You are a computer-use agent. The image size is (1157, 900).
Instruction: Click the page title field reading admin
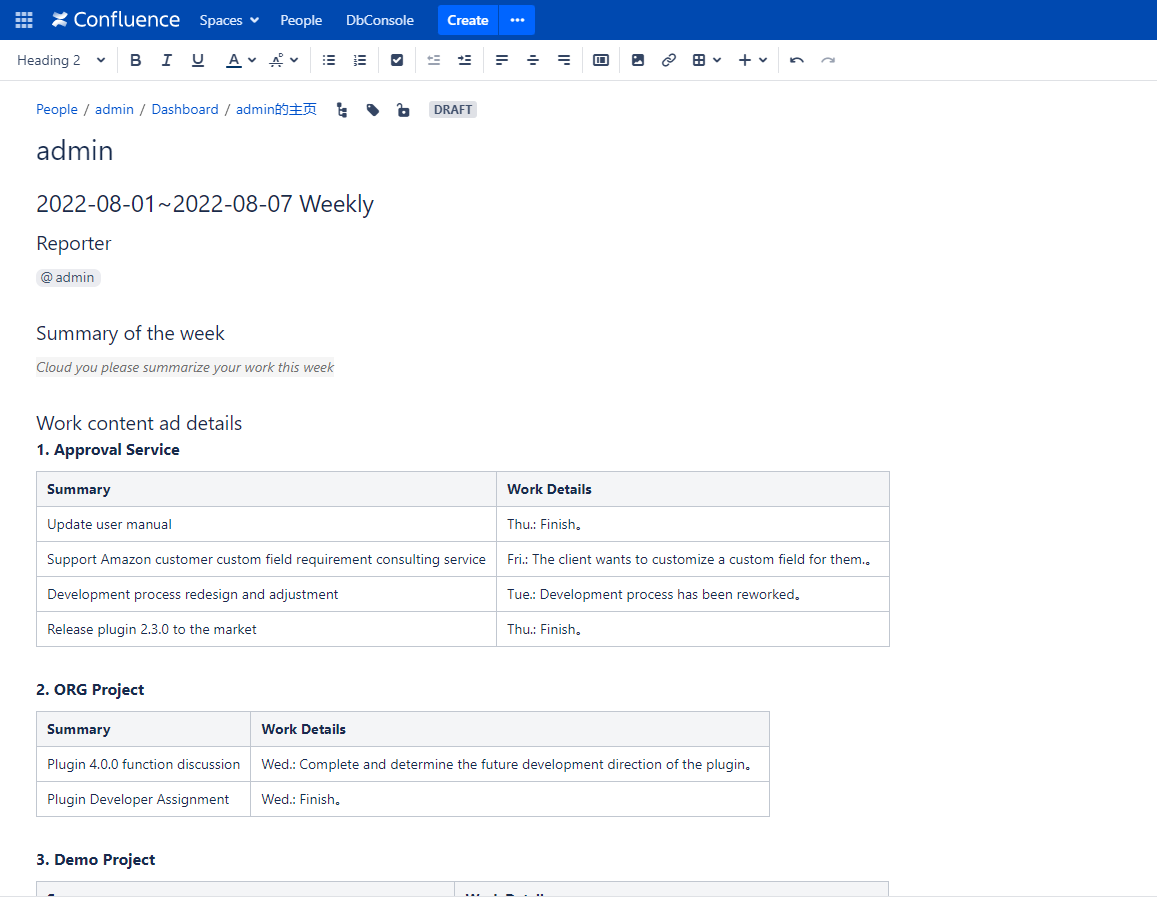click(75, 151)
